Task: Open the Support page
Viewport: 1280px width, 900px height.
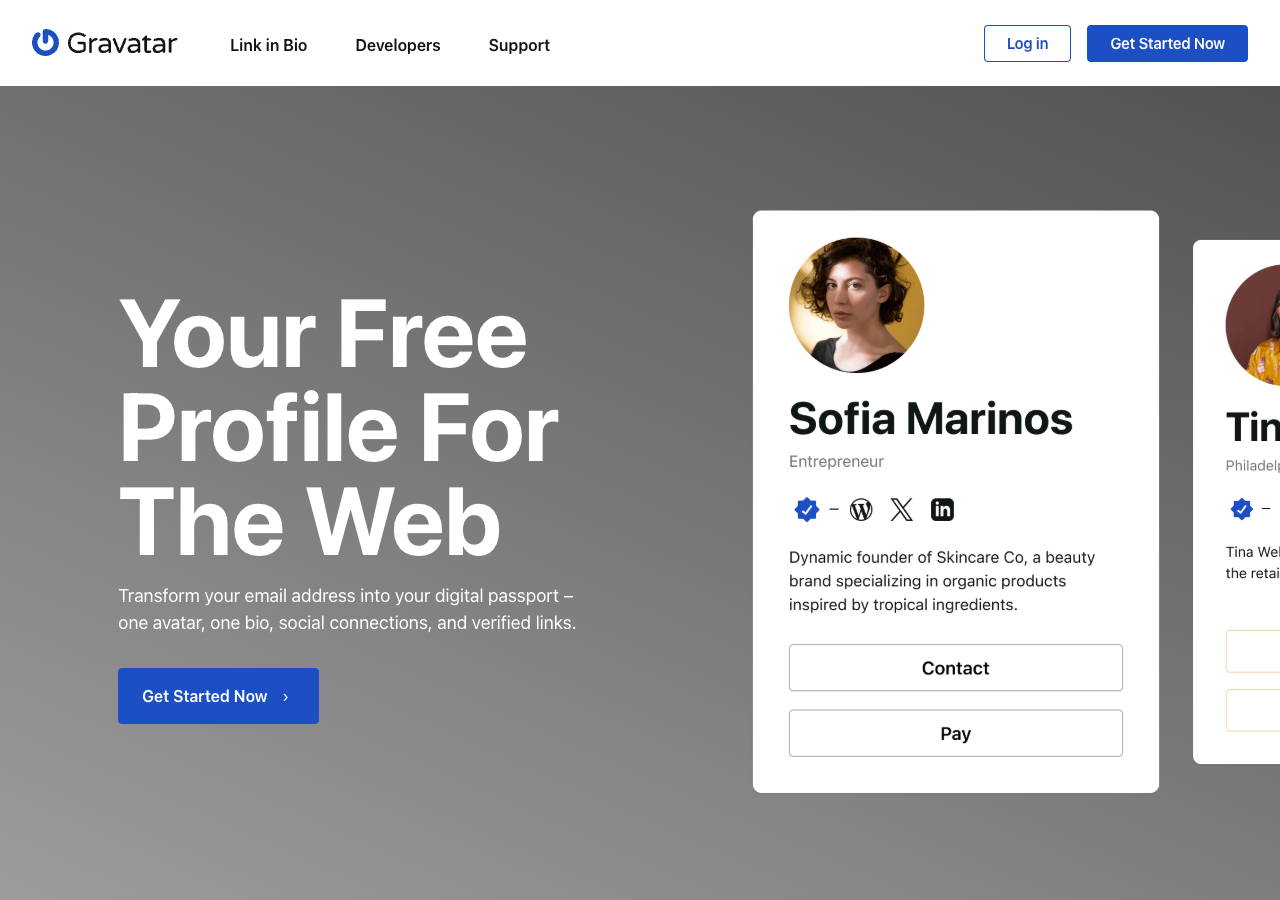Action: pos(518,45)
